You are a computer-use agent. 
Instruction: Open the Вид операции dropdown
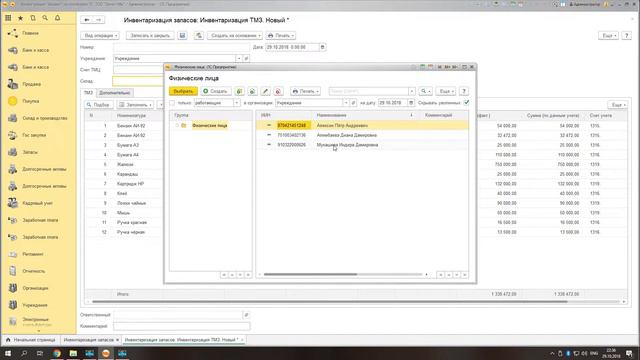point(100,36)
